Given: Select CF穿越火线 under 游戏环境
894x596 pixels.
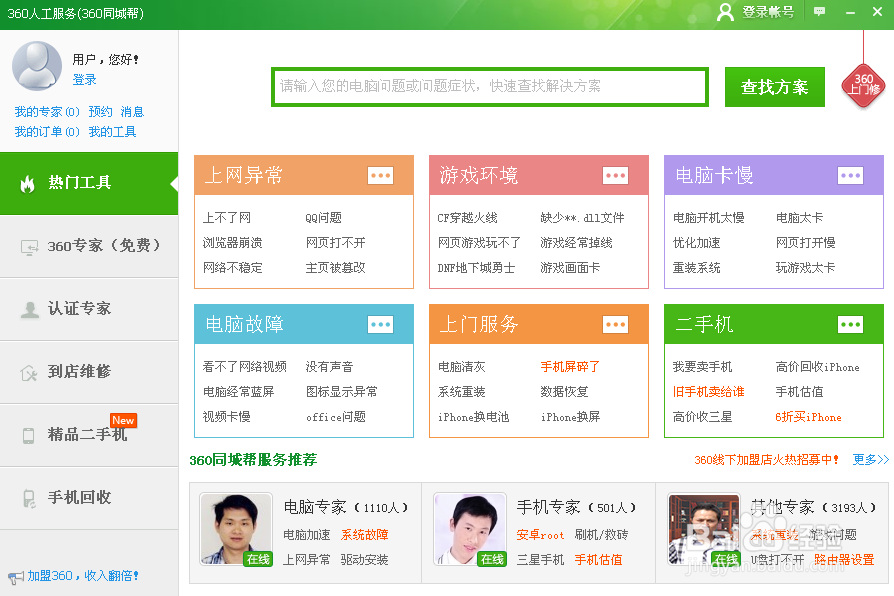Looking at the screenshot, I should tap(468, 218).
